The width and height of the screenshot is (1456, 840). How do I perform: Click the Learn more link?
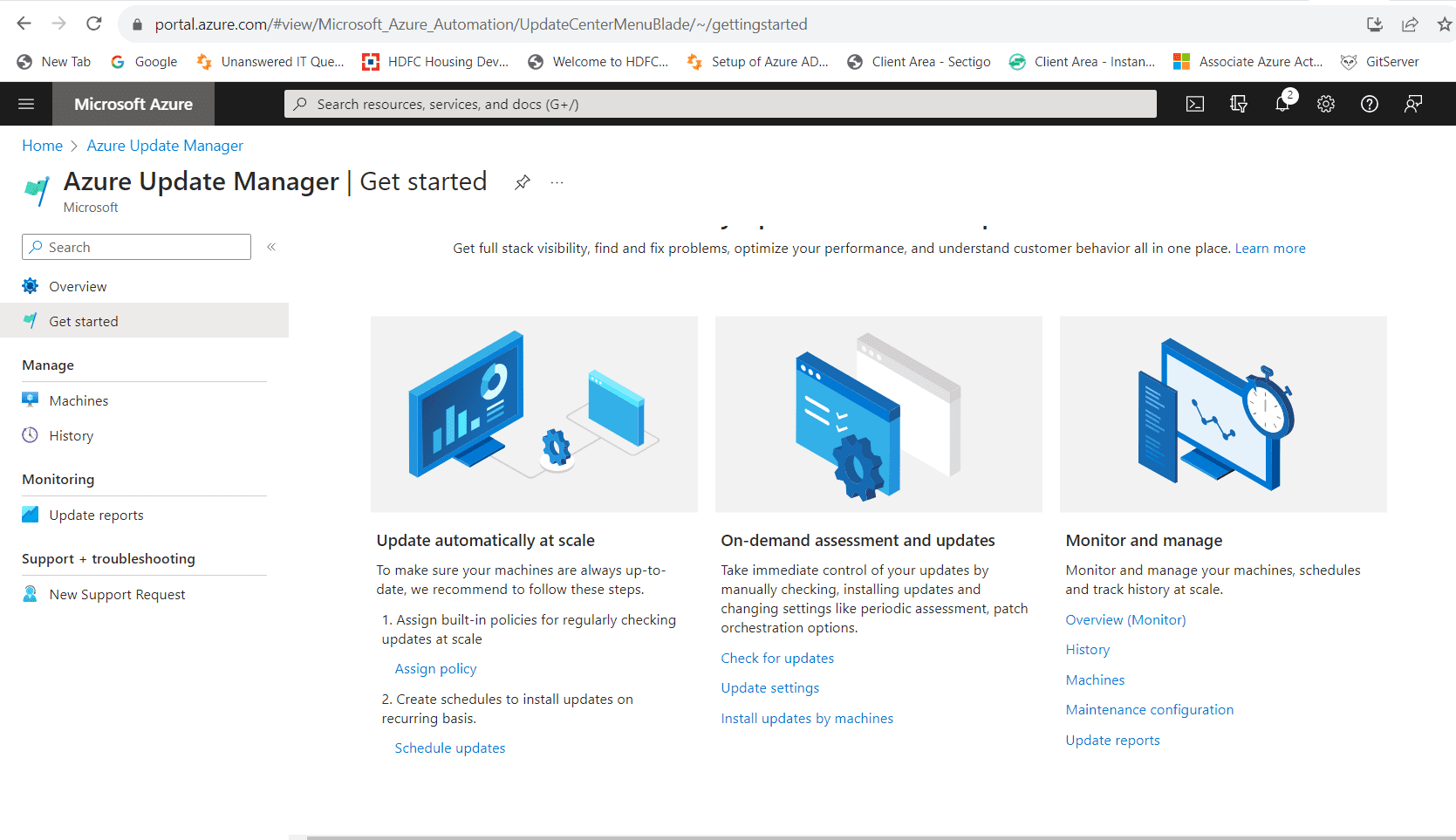(x=1270, y=249)
